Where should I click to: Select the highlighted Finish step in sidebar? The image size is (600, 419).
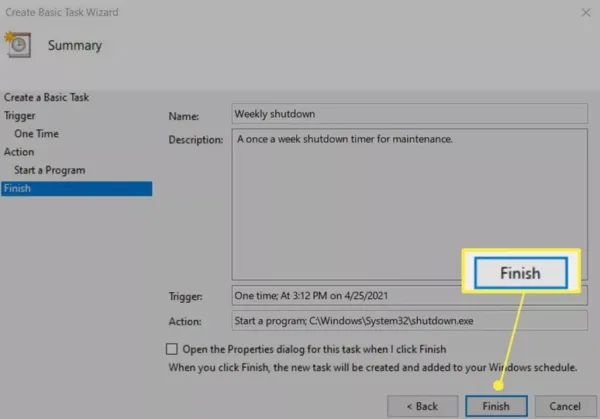77,189
